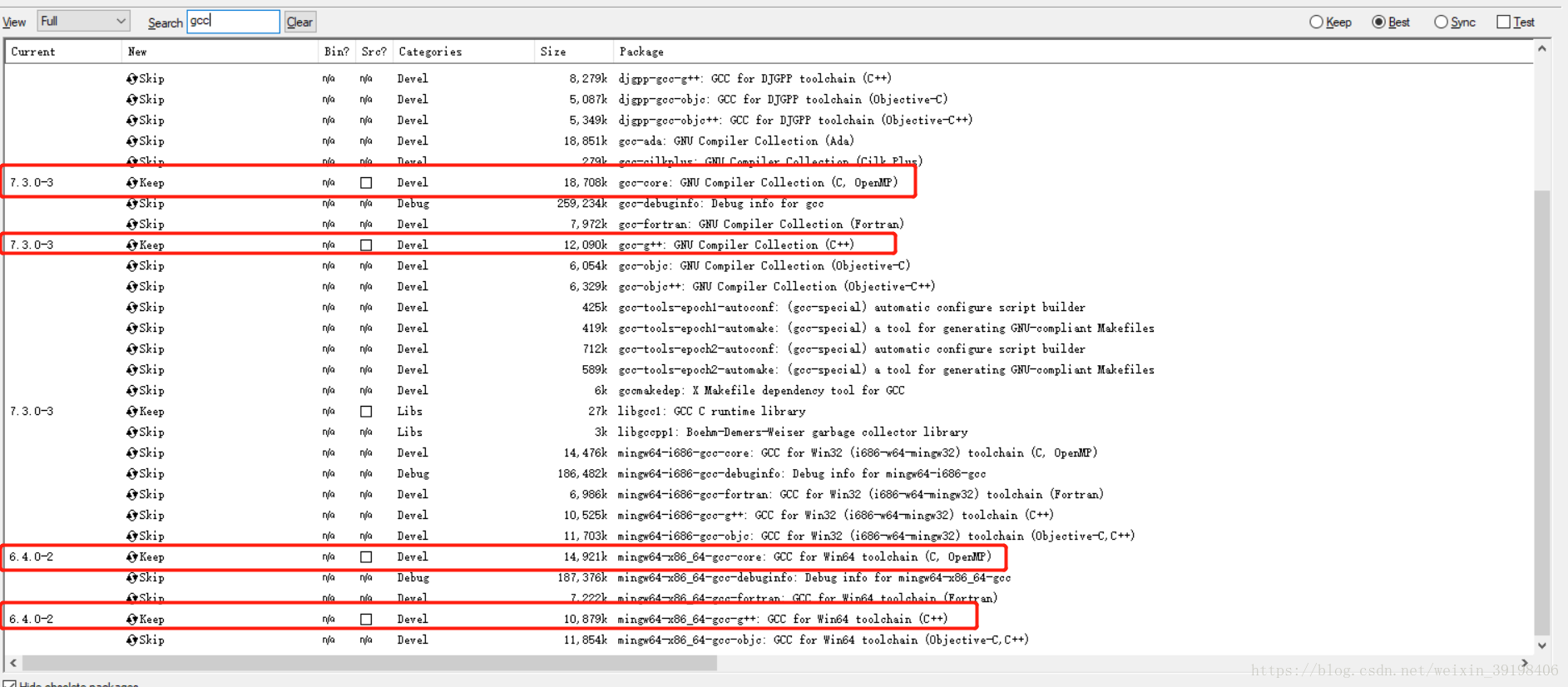Toggle Skip icon for gccmakedep package
This screenshot has height=687, width=1568.
[131, 390]
